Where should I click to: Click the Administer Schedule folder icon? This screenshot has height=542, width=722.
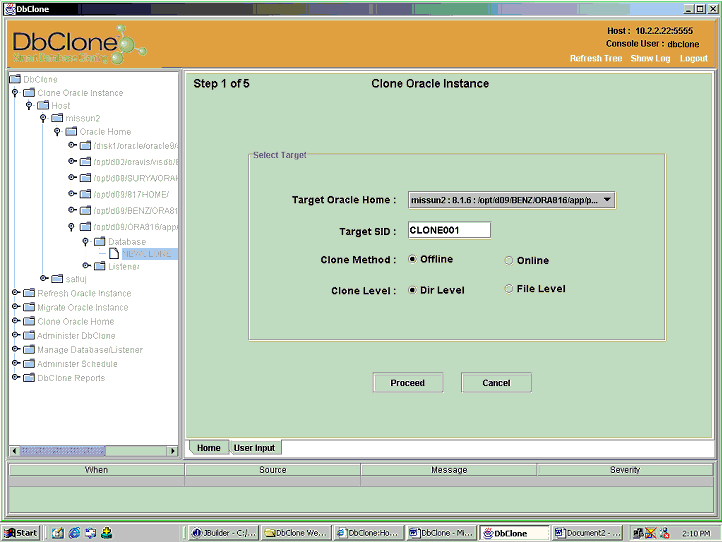(29, 363)
